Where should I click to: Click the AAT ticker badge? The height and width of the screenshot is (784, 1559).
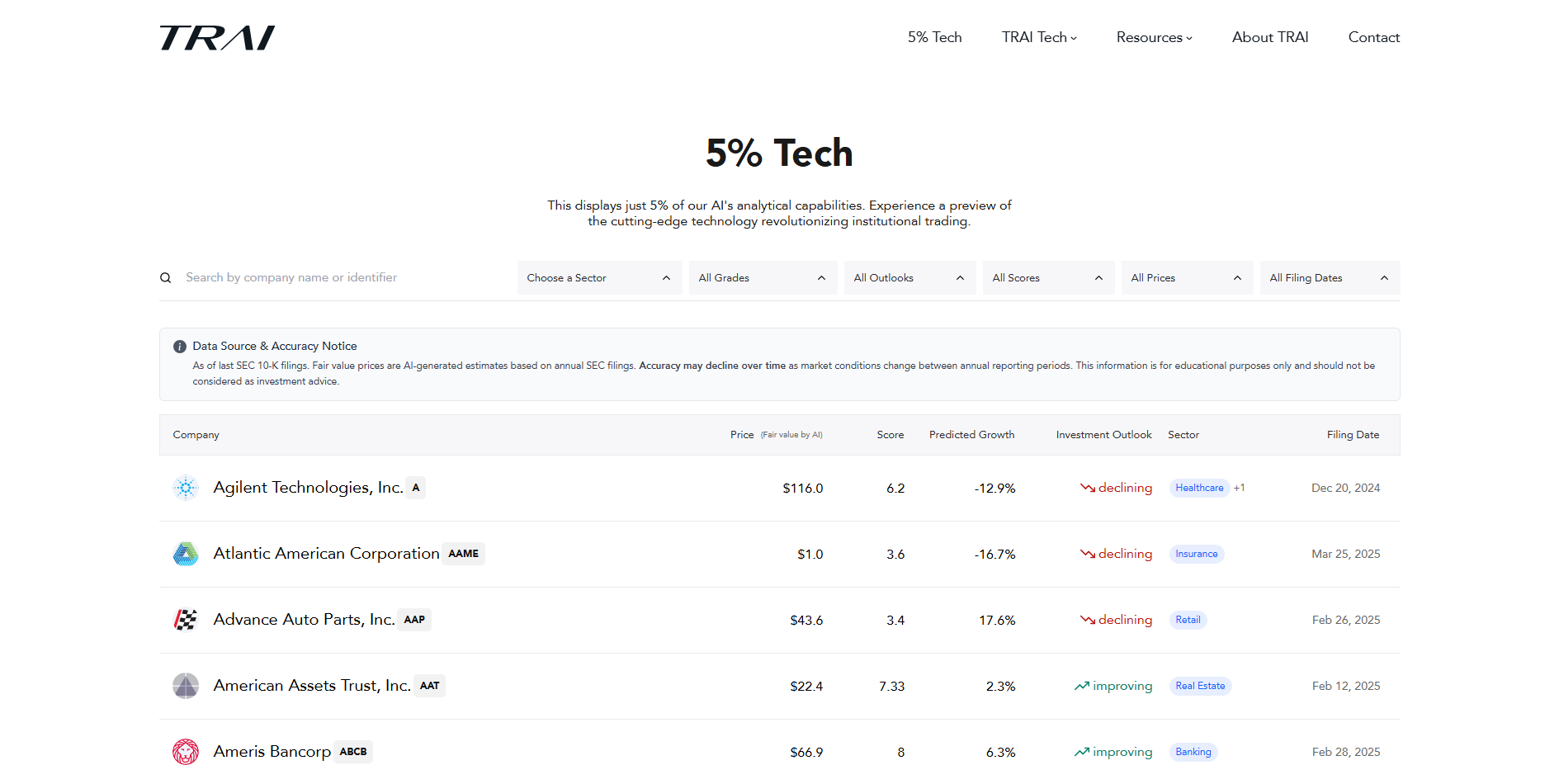(x=429, y=686)
